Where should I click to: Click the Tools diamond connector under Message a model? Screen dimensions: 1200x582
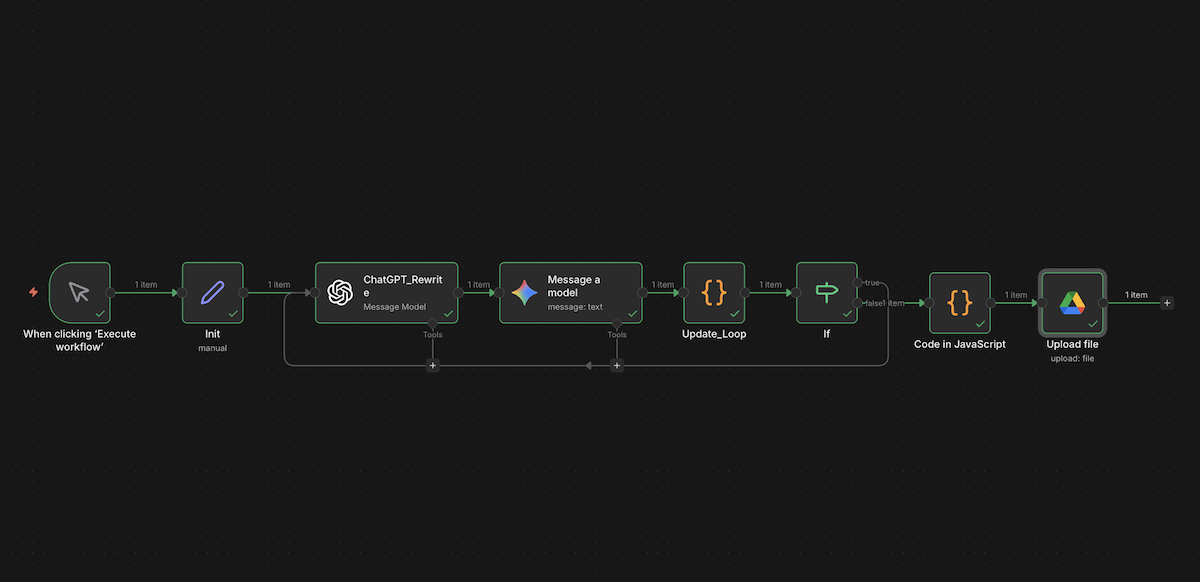pyautogui.click(x=617, y=323)
